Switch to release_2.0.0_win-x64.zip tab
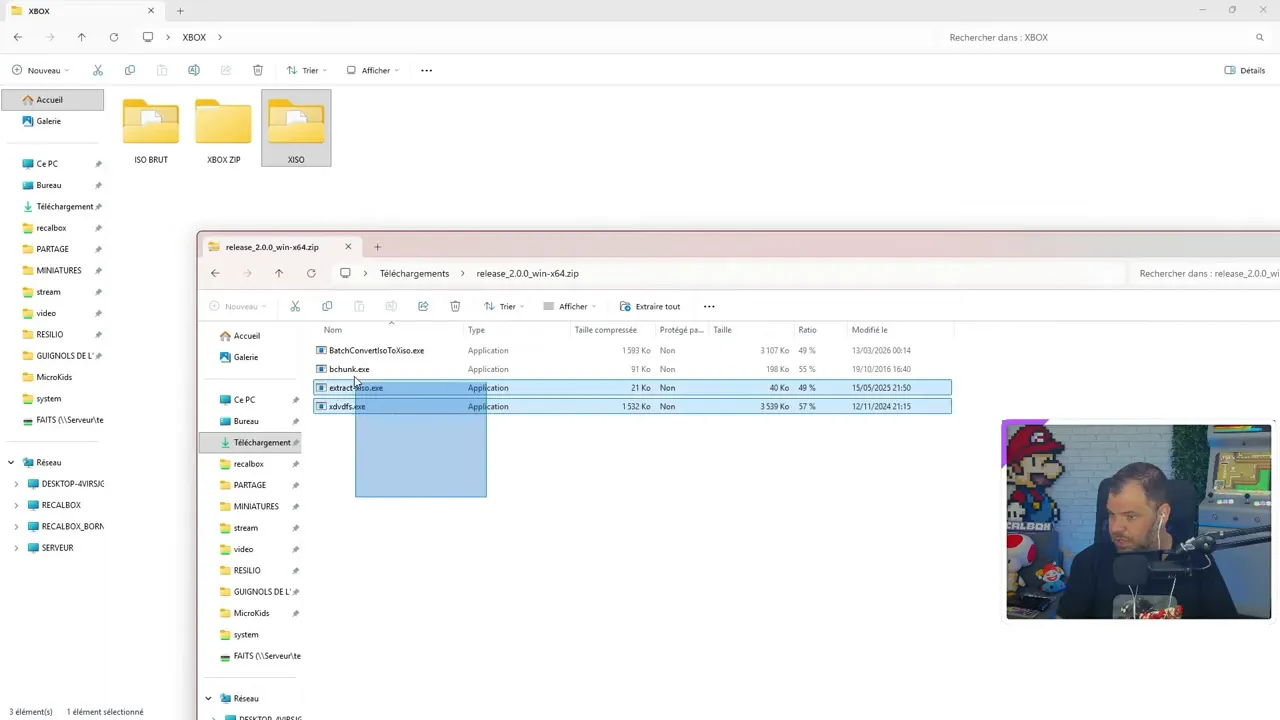This screenshot has width=1280, height=720. [279, 247]
